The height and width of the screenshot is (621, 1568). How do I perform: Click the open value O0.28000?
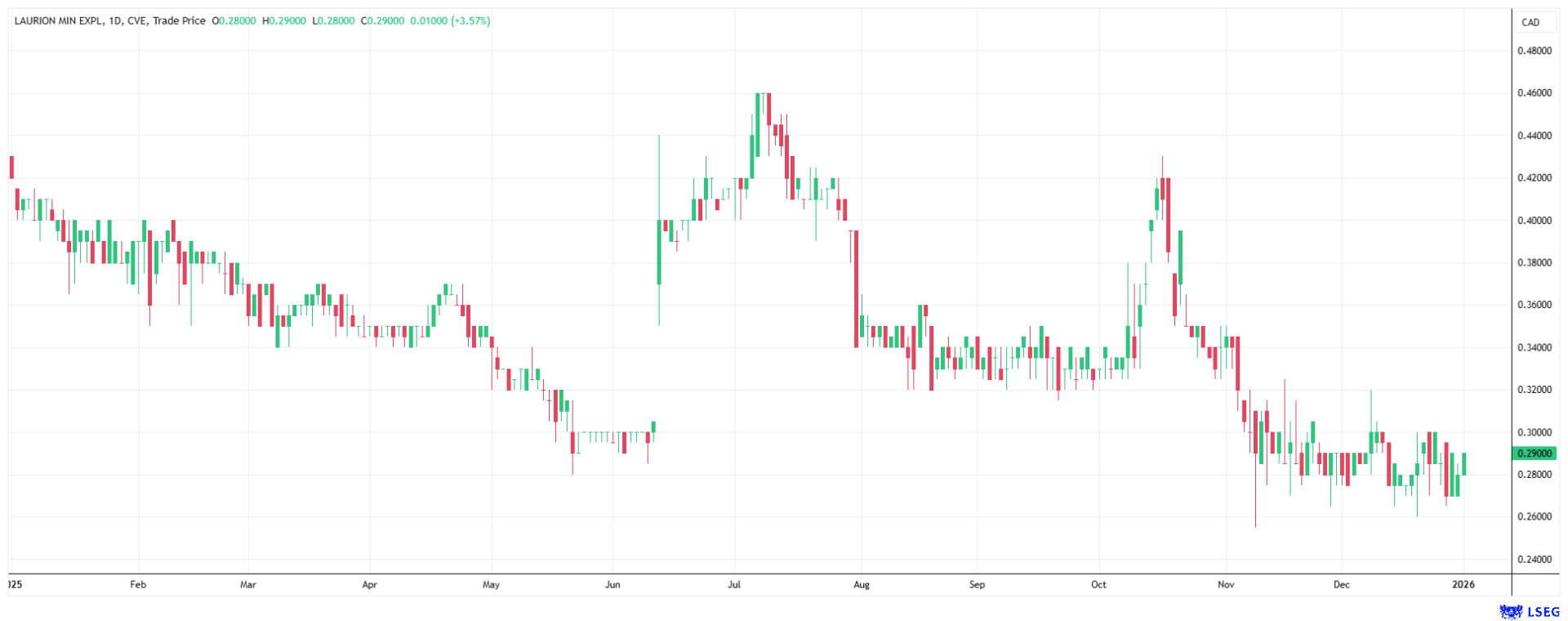[x=234, y=21]
